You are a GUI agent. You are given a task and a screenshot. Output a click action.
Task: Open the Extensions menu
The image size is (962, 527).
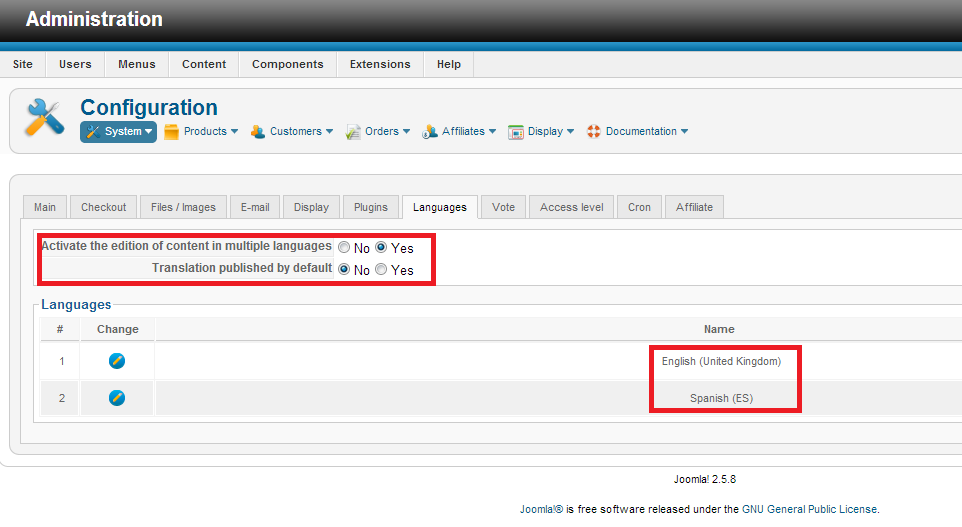pos(380,64)
